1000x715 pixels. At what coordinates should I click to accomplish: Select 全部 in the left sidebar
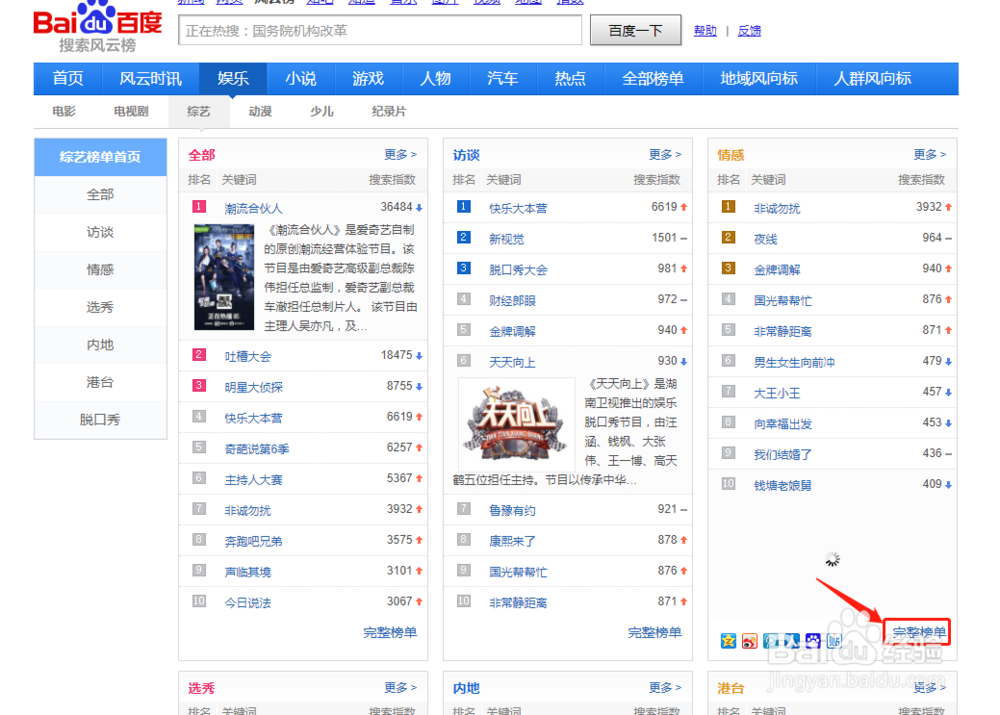100,195
